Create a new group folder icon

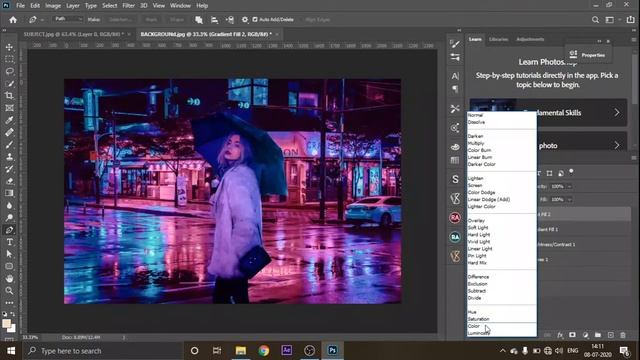(x=598, y=335)
